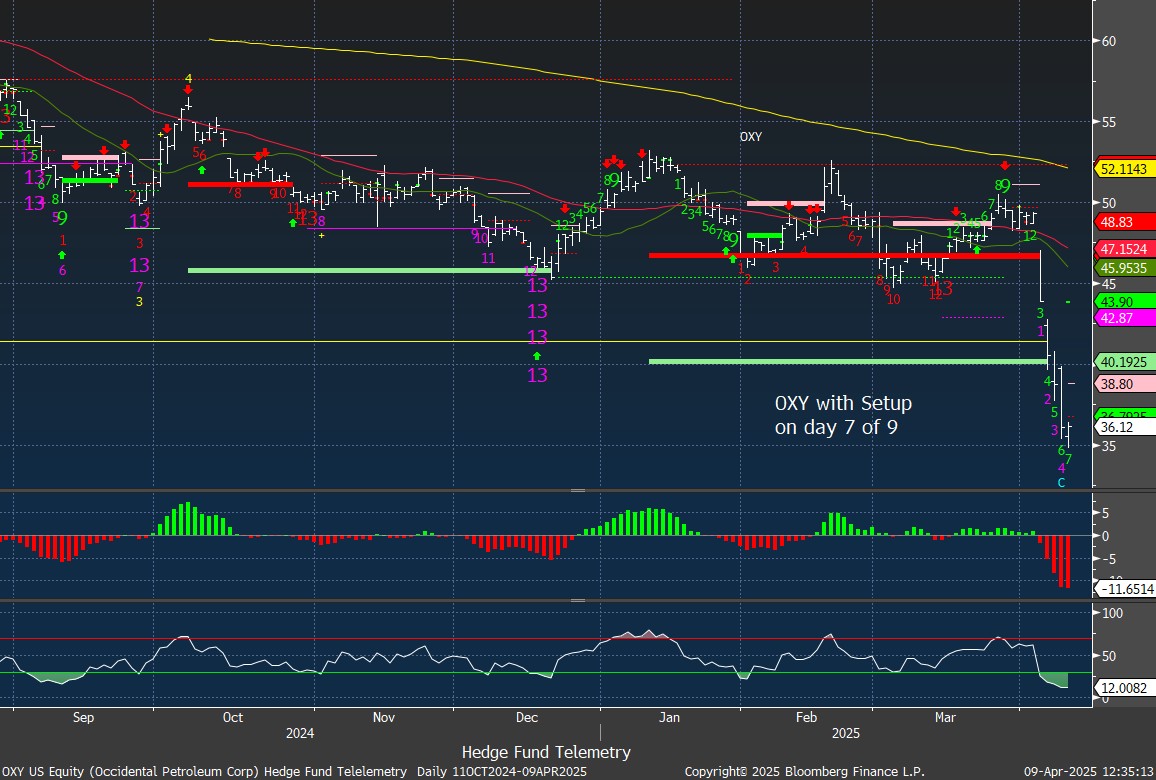The width and height of the screenshot is (1156, 780).
Task: Click the 09-Apr-2025 12:35:13 timestamp
Action: click(x=1090, y=771)
